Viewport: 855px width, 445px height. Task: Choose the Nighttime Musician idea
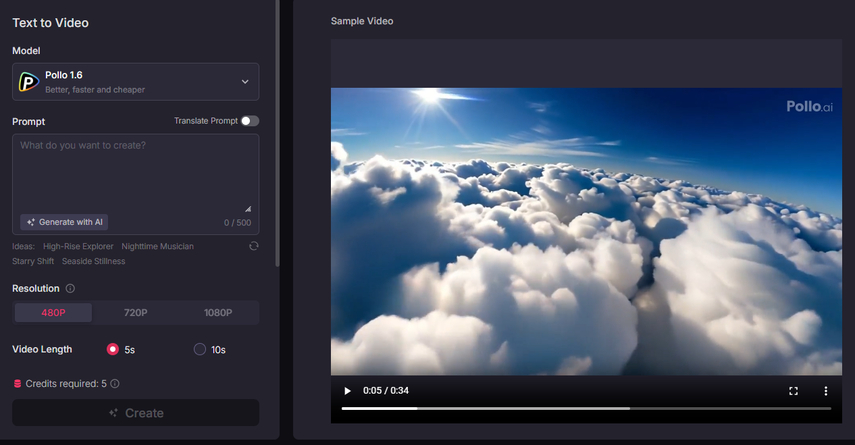[x=158, y=246]
